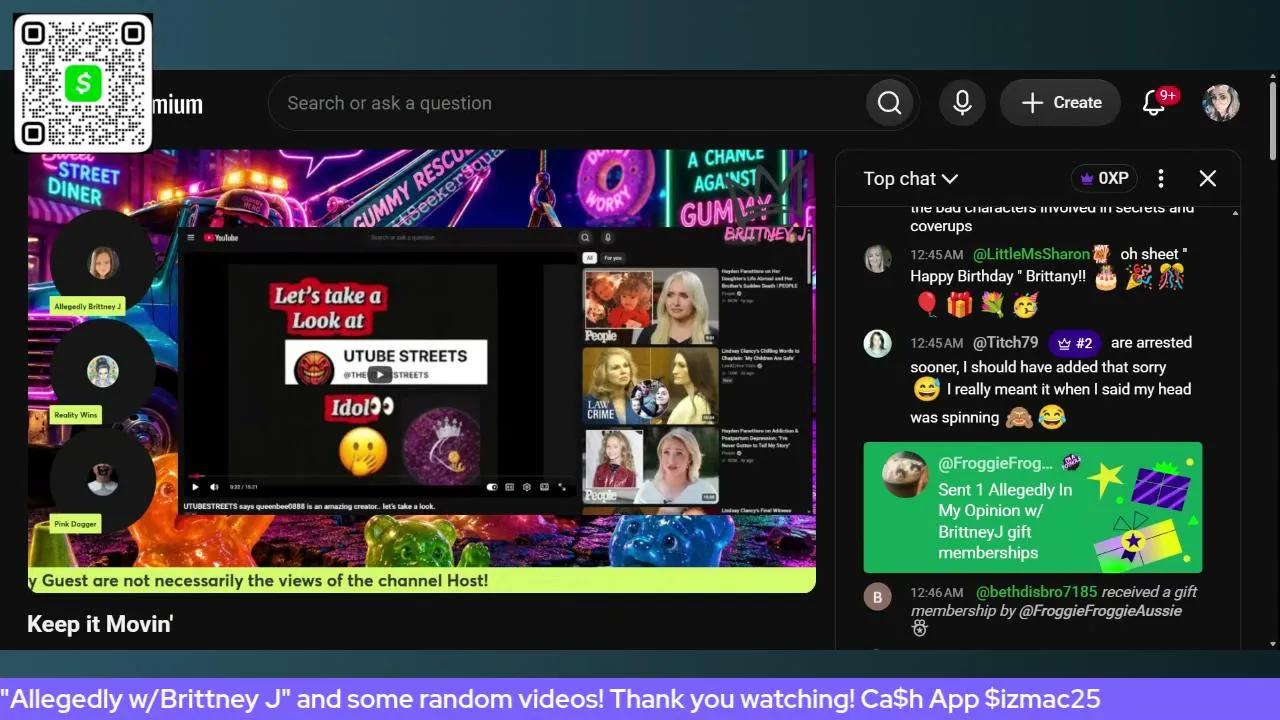Click the 12:45 AM timestamp on LittleMsSharon's message

click(937, 255)
